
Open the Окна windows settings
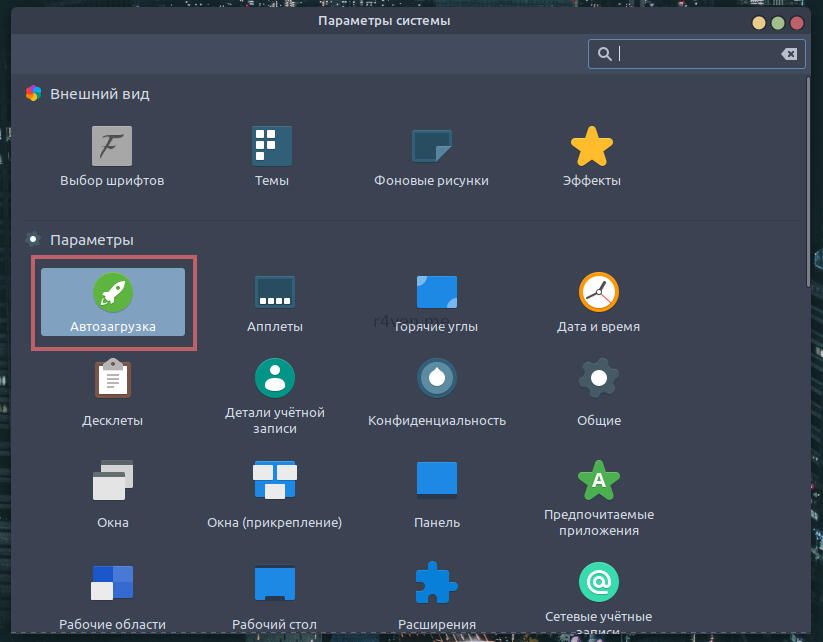point(113,480)
